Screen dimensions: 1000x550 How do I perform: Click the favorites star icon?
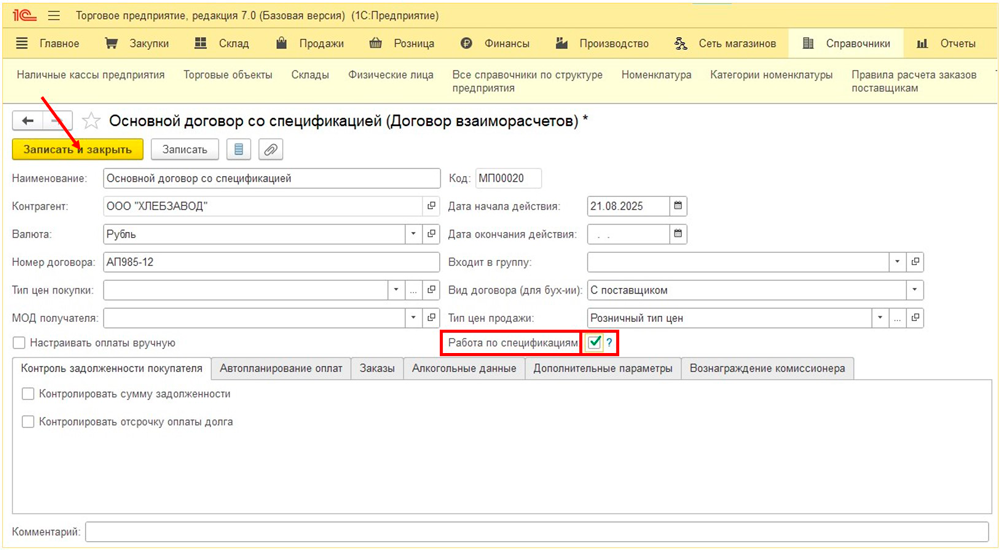pyautogui.click(x=91, y=121)
